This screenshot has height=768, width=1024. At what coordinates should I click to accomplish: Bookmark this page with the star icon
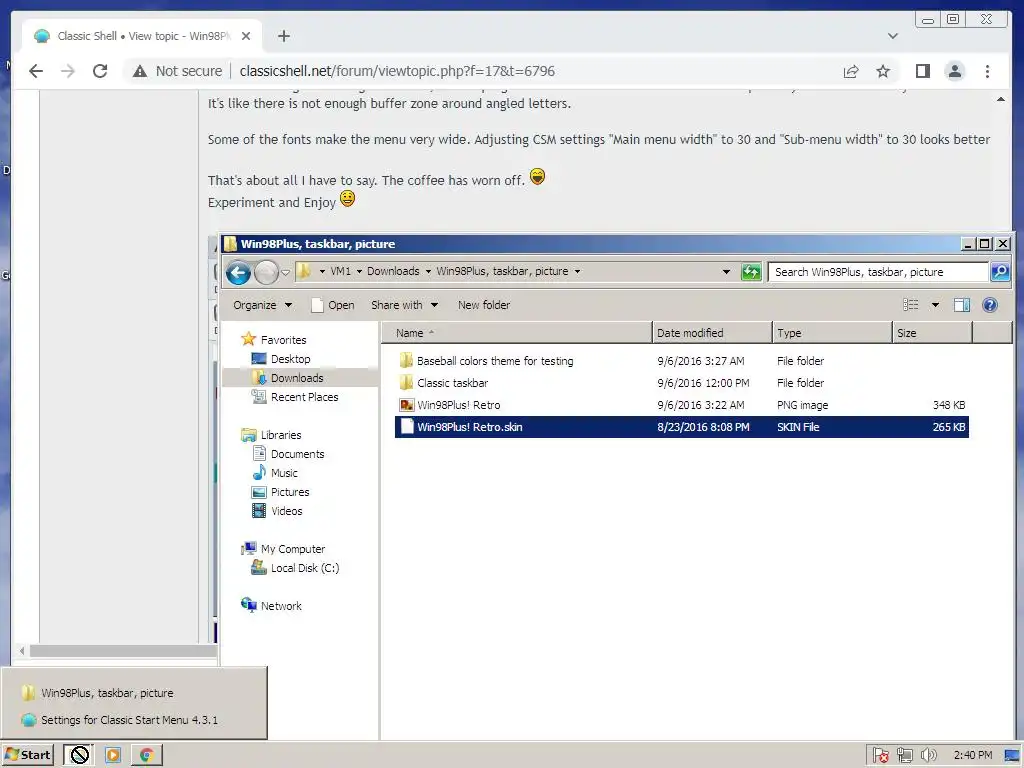coord(883,71)
